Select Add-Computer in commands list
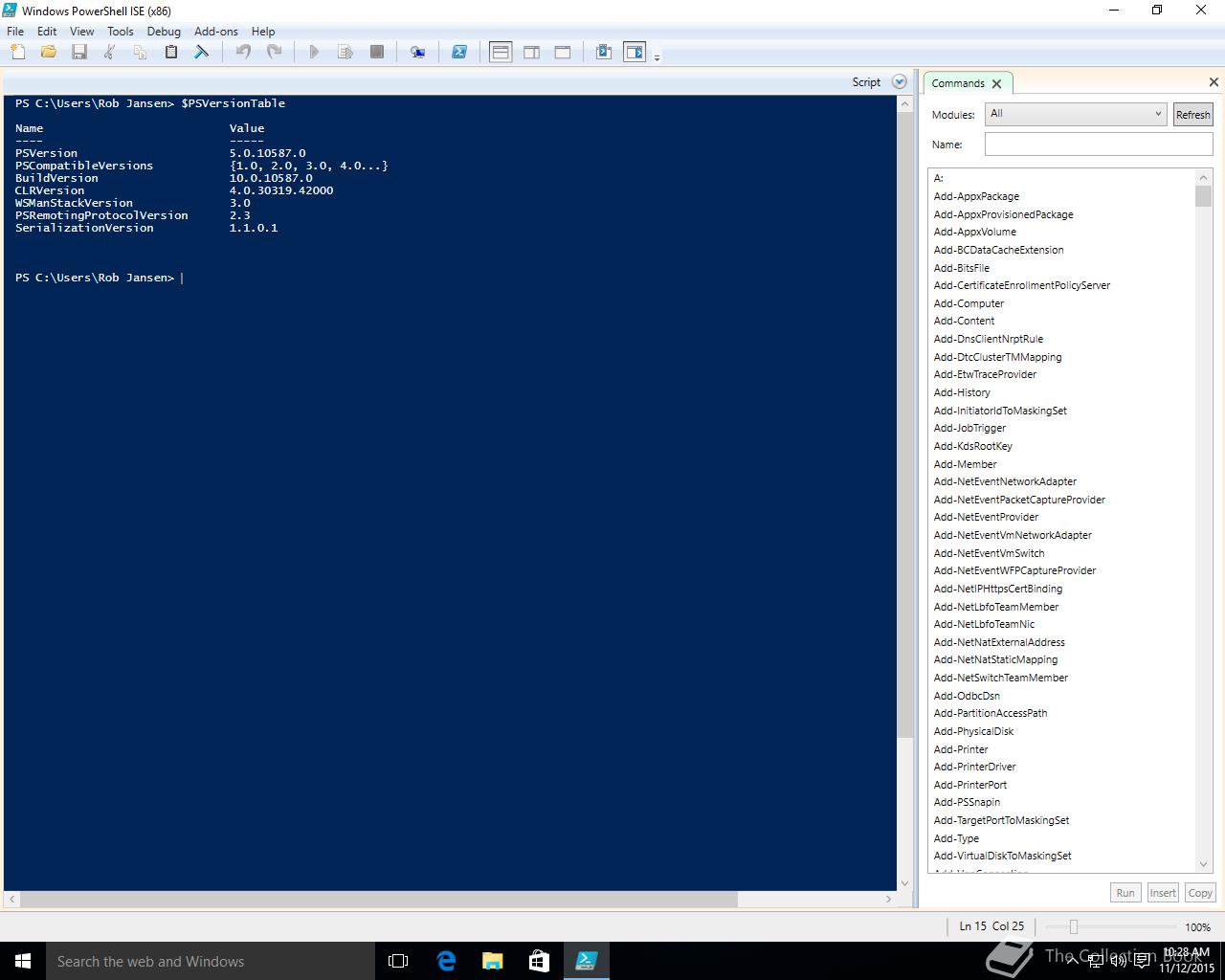The image size is (1225, 980). coord(969,303)
